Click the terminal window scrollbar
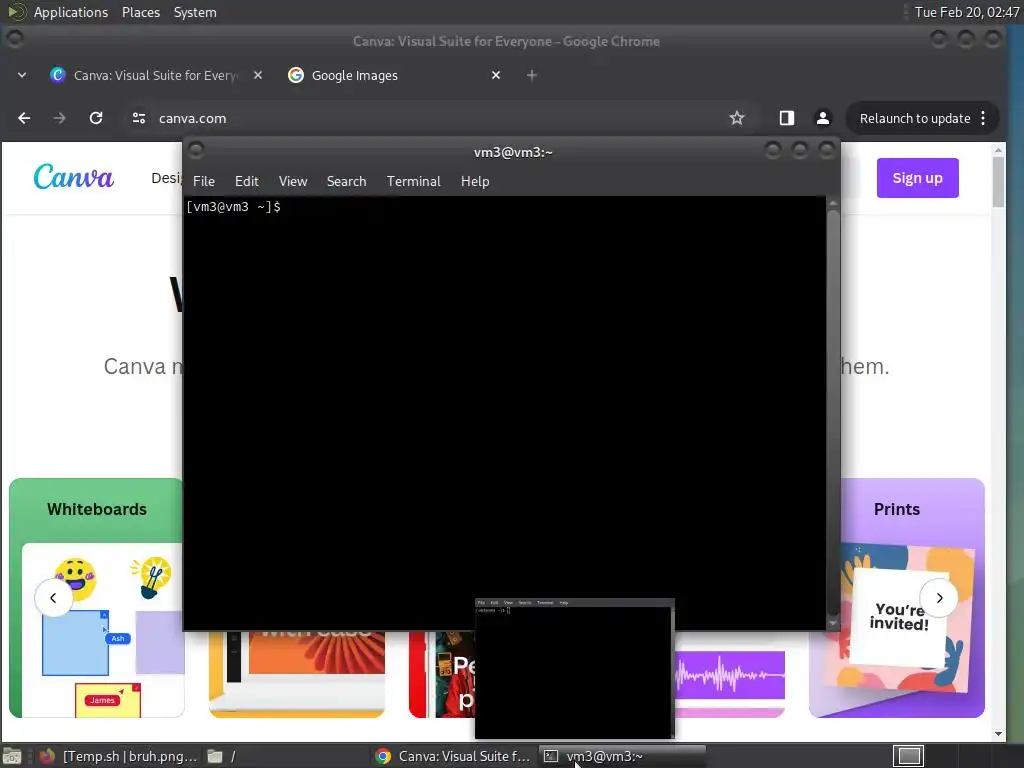Image resolution: width=1024 pixels, height=768 pixels. tap(833, 411)
